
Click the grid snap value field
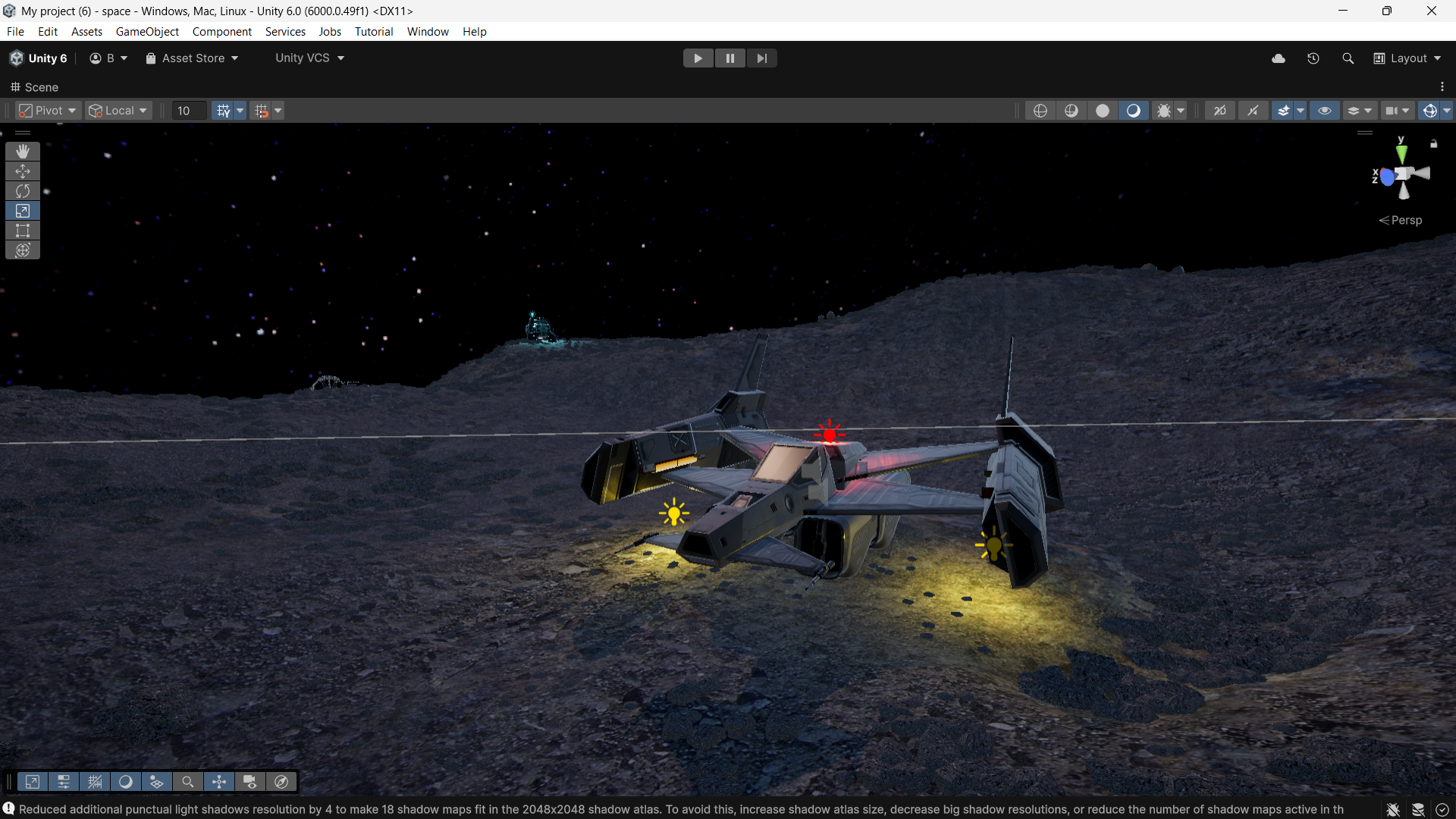tap(189, 111)
